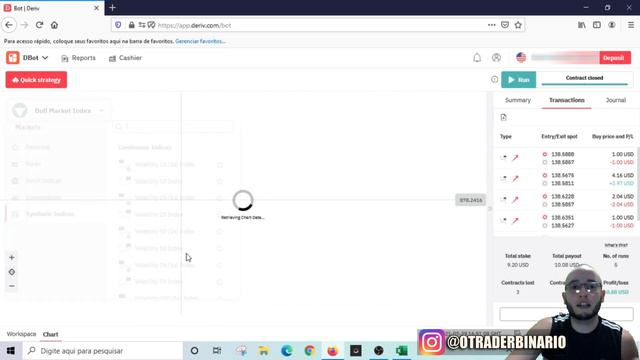Switch to the Chart tab
This screenshot has width=640, height=360.
51,334
